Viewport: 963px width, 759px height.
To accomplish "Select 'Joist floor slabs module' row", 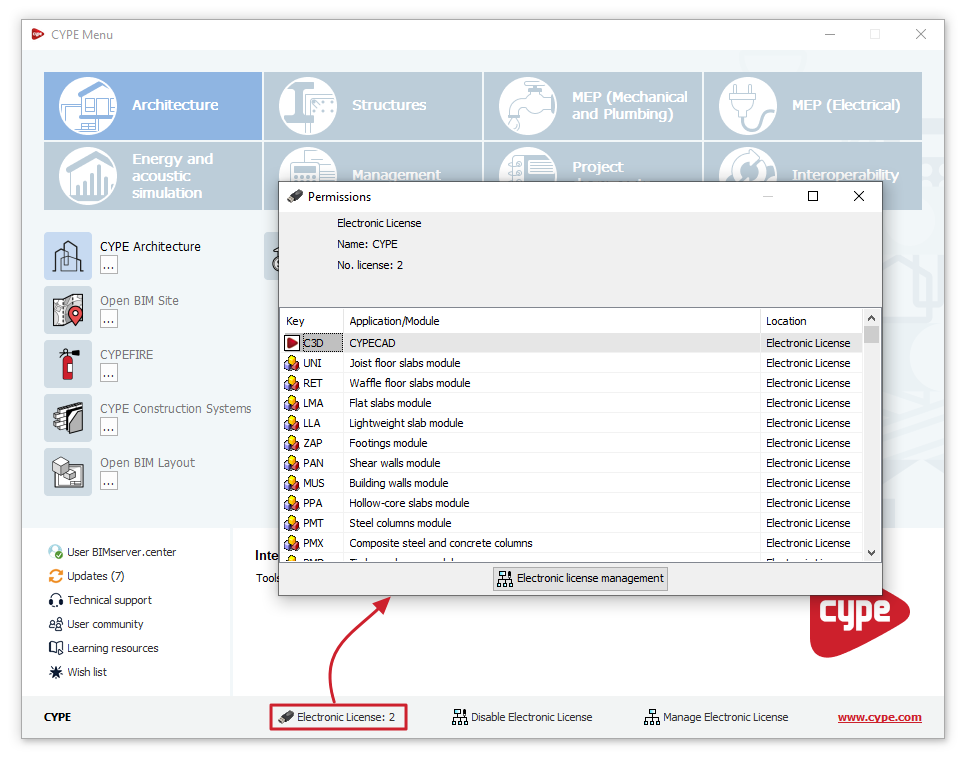I will click(571, 364).
